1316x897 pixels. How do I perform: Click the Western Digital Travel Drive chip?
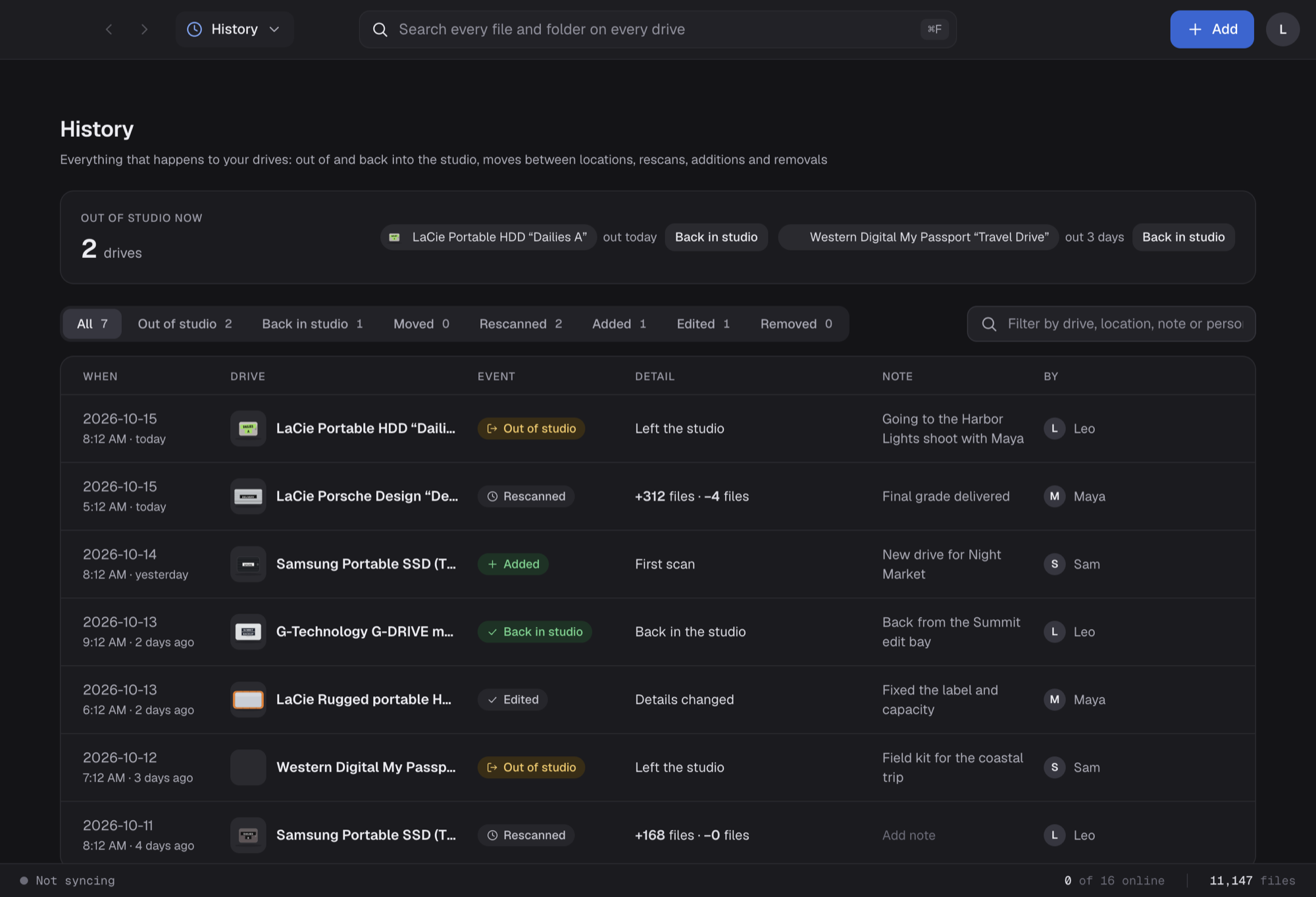tap(918, 237)
